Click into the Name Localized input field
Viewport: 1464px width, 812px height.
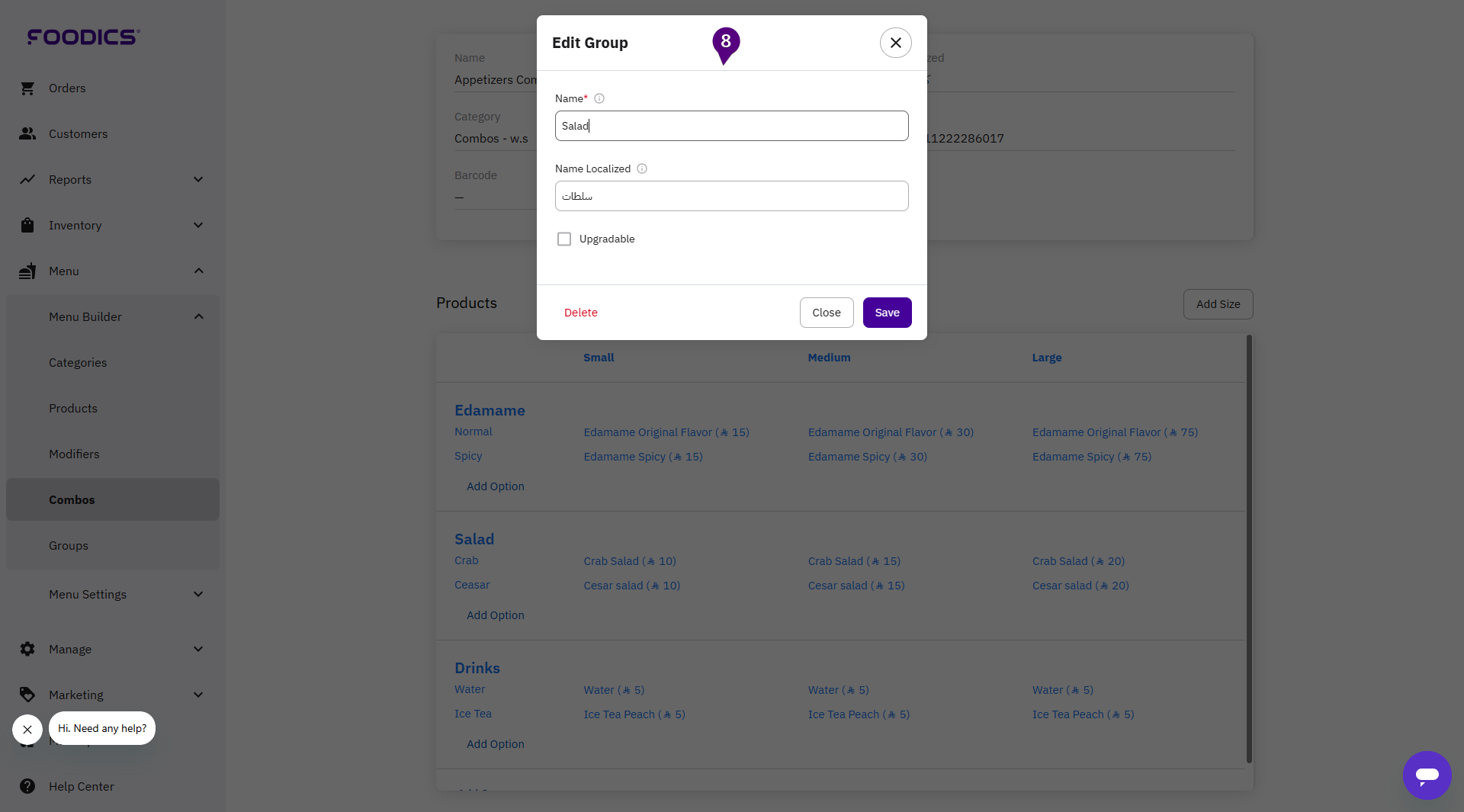731,196
